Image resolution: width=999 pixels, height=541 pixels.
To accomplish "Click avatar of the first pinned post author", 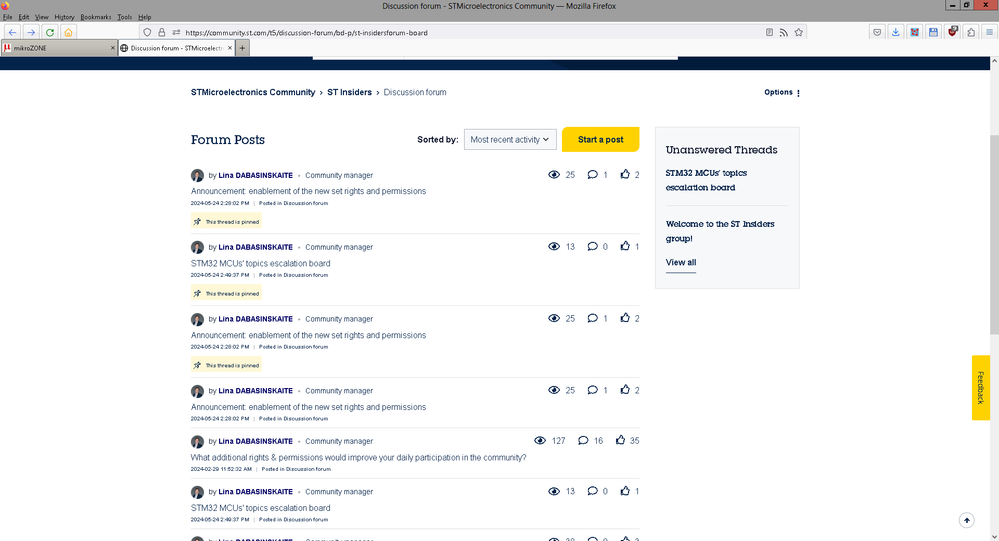I will 198,175.
